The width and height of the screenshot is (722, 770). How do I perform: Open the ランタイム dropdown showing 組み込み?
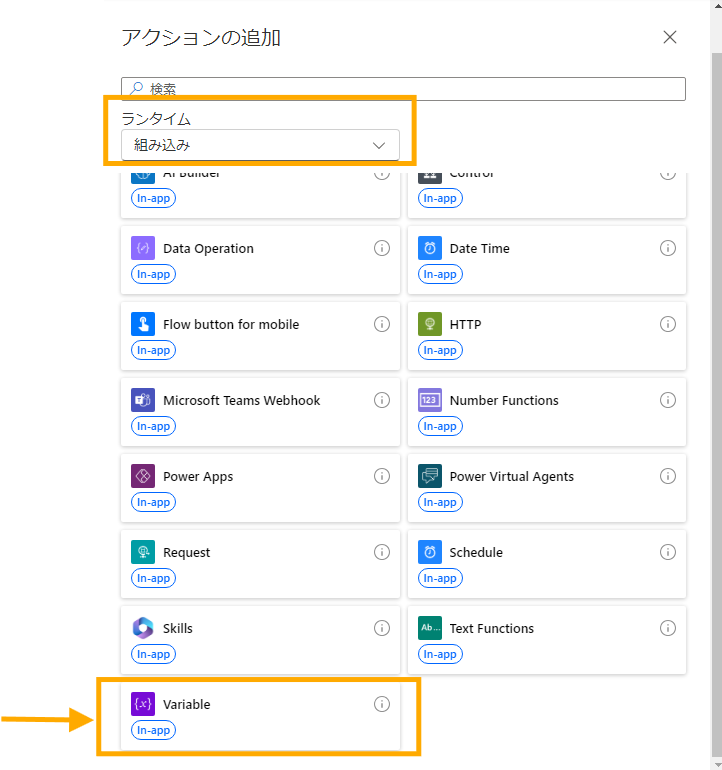pos(260,145)
